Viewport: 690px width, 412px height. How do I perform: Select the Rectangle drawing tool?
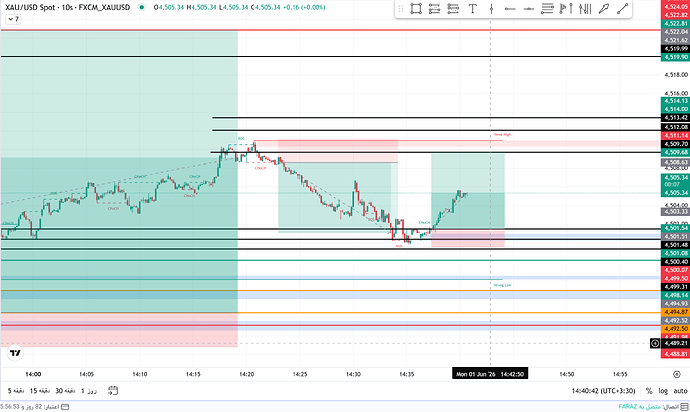coord(416,9)
